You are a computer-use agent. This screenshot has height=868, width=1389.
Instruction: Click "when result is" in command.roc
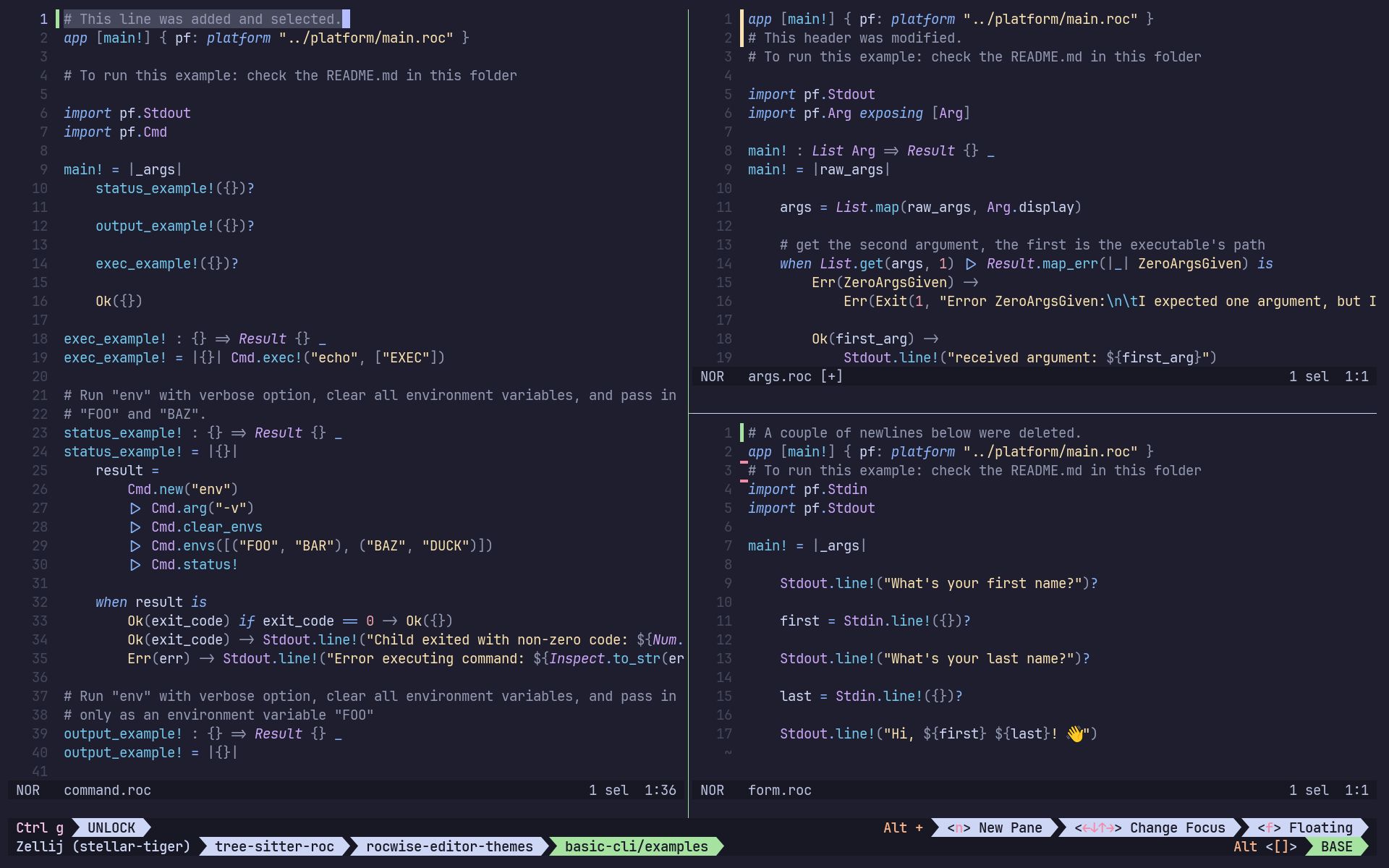151,602
